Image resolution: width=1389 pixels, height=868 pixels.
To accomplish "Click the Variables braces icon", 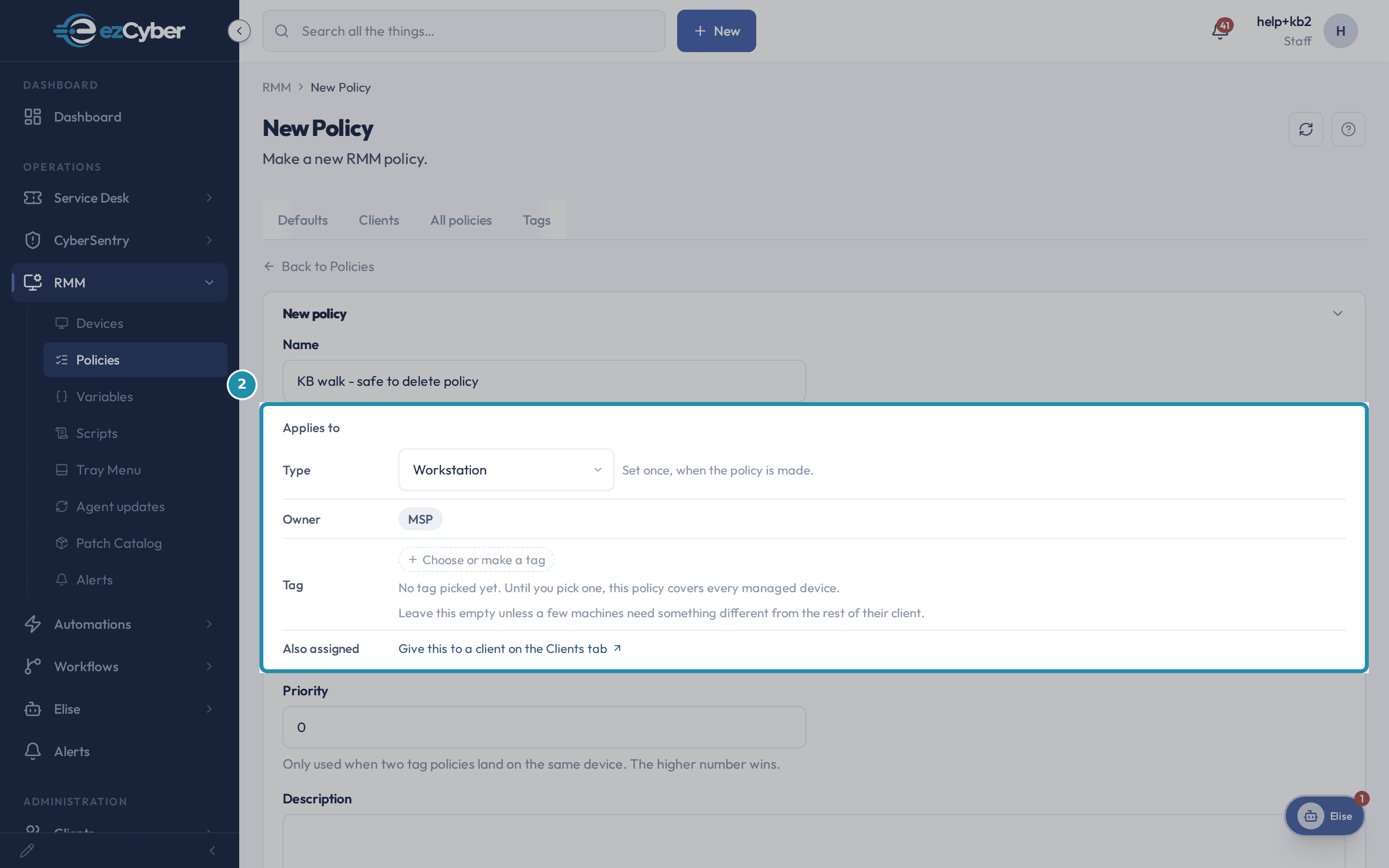I will pos(61,397).
